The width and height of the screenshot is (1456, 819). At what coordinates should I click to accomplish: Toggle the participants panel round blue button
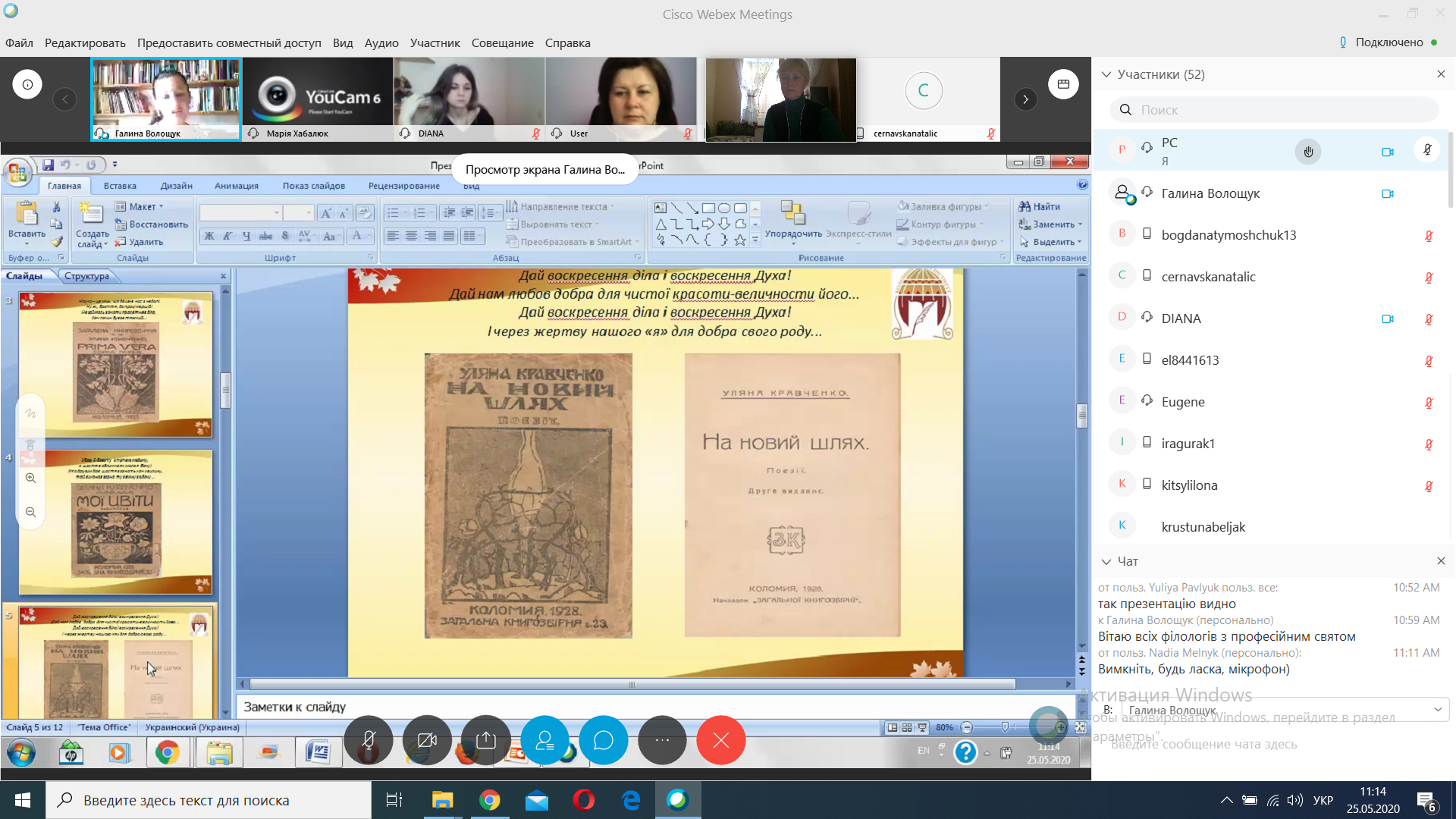pyautogui.click(x=544, y=740)
